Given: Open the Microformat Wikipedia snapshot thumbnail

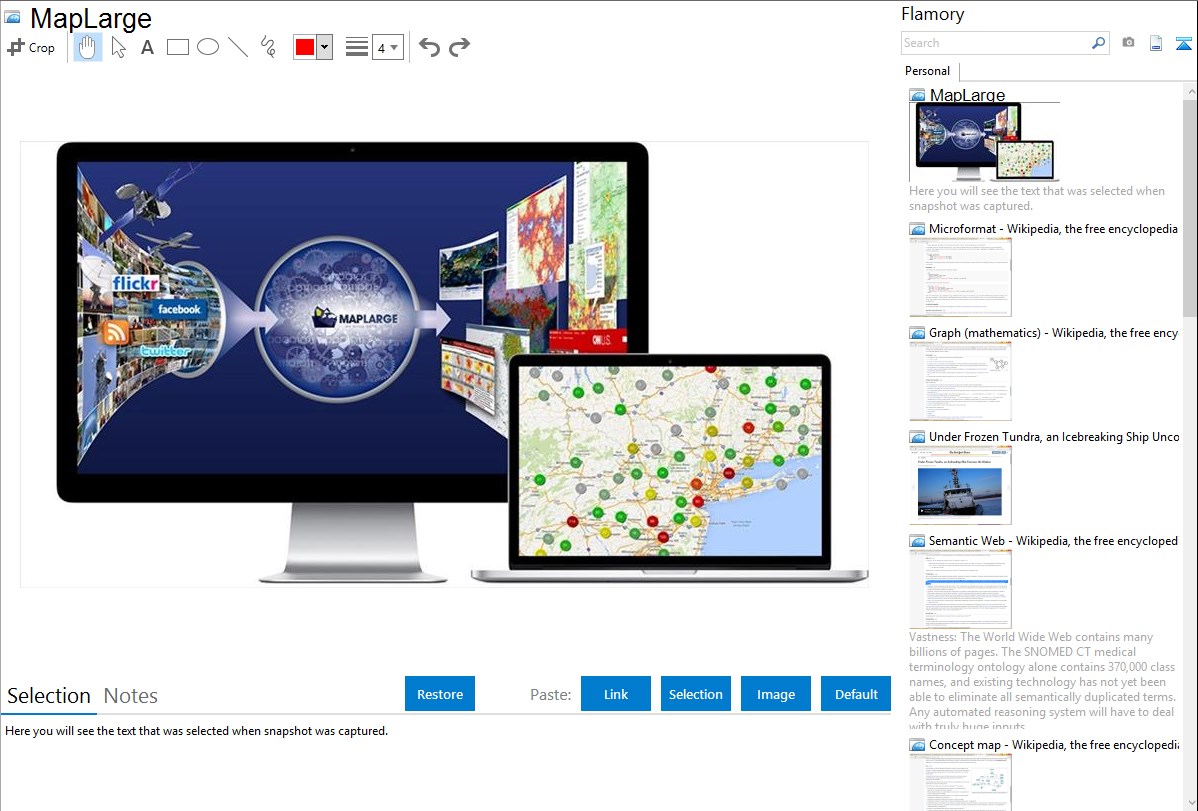Looking at the screenshot, I should (x=960, y=277).
